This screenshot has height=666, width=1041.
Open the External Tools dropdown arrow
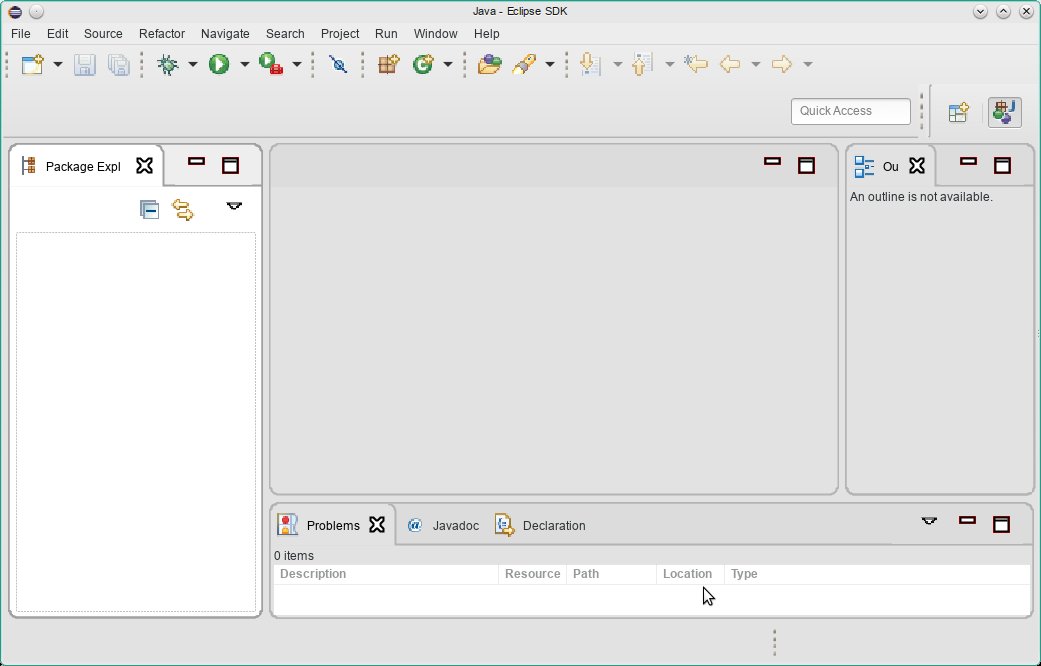[297, 64]
